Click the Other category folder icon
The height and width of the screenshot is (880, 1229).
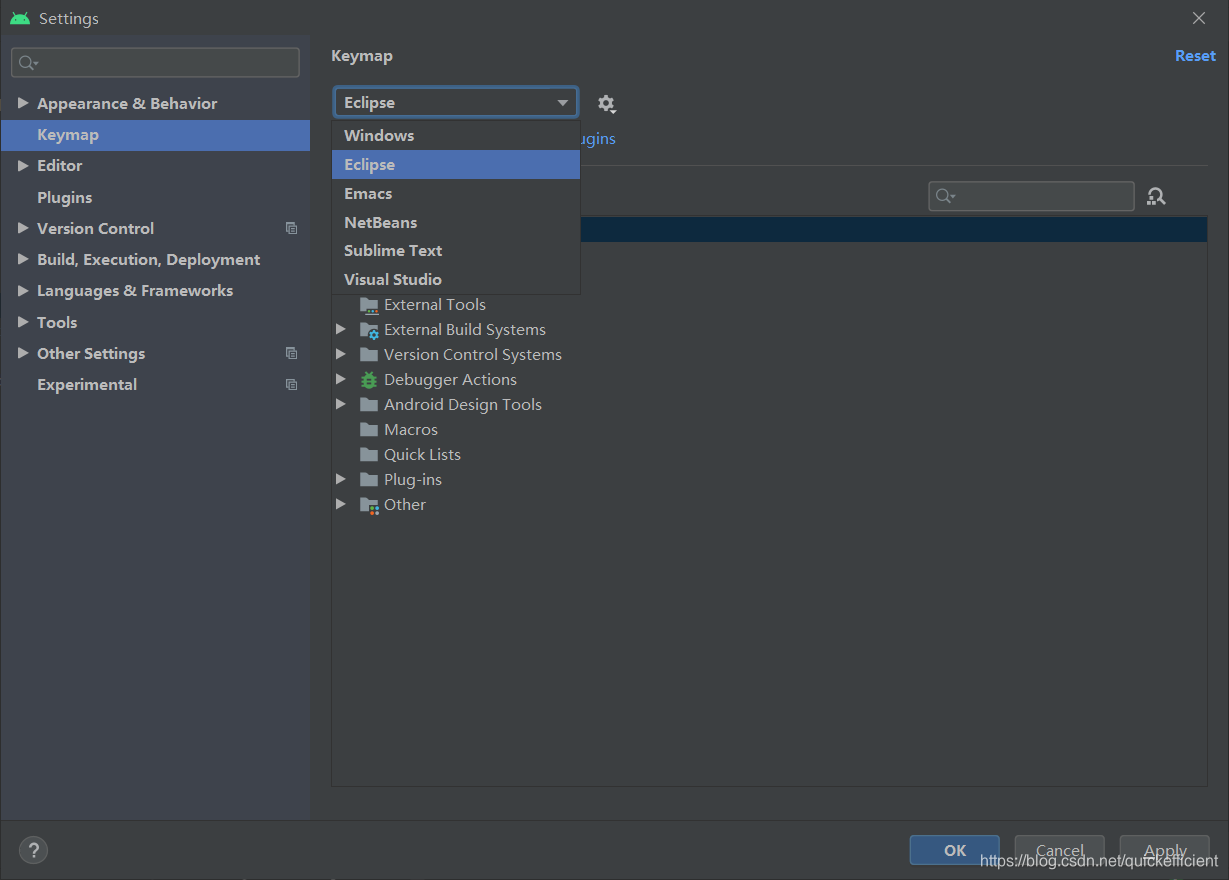368,504
